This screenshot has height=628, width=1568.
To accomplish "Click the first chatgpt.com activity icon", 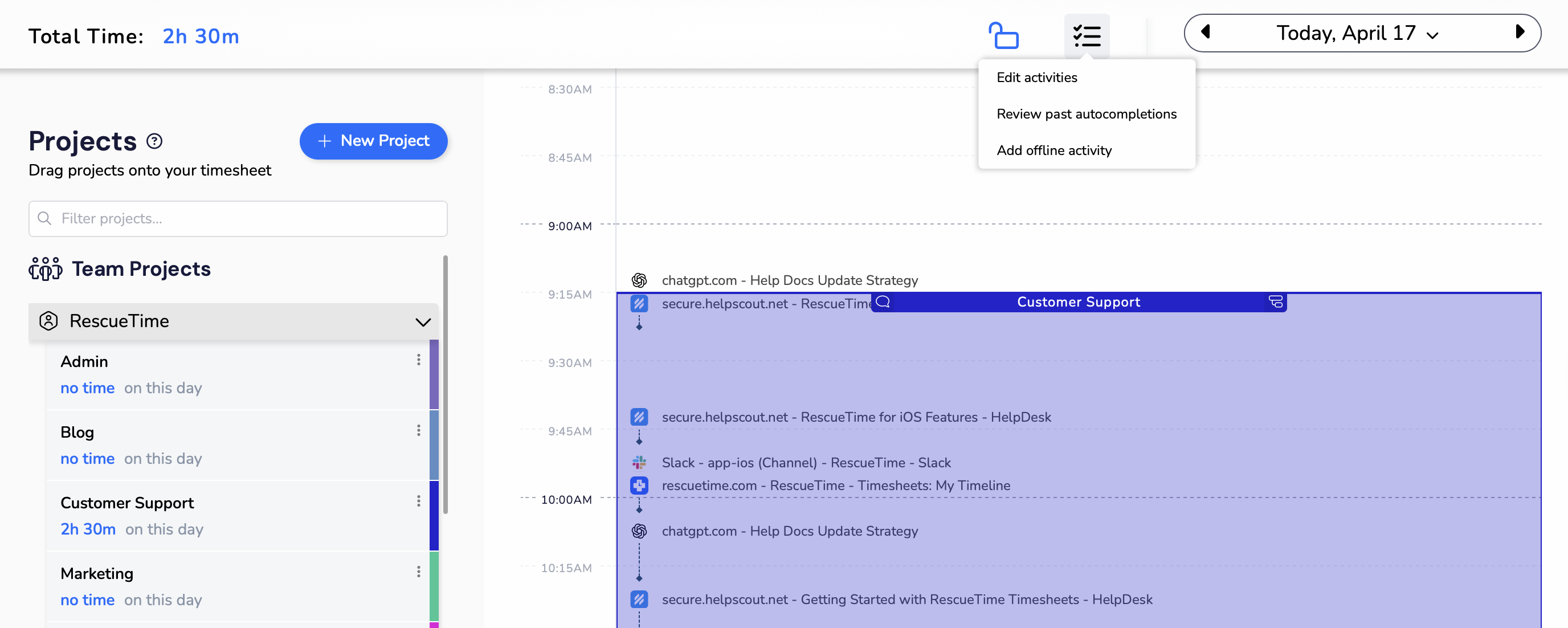I will coord(639,280).
